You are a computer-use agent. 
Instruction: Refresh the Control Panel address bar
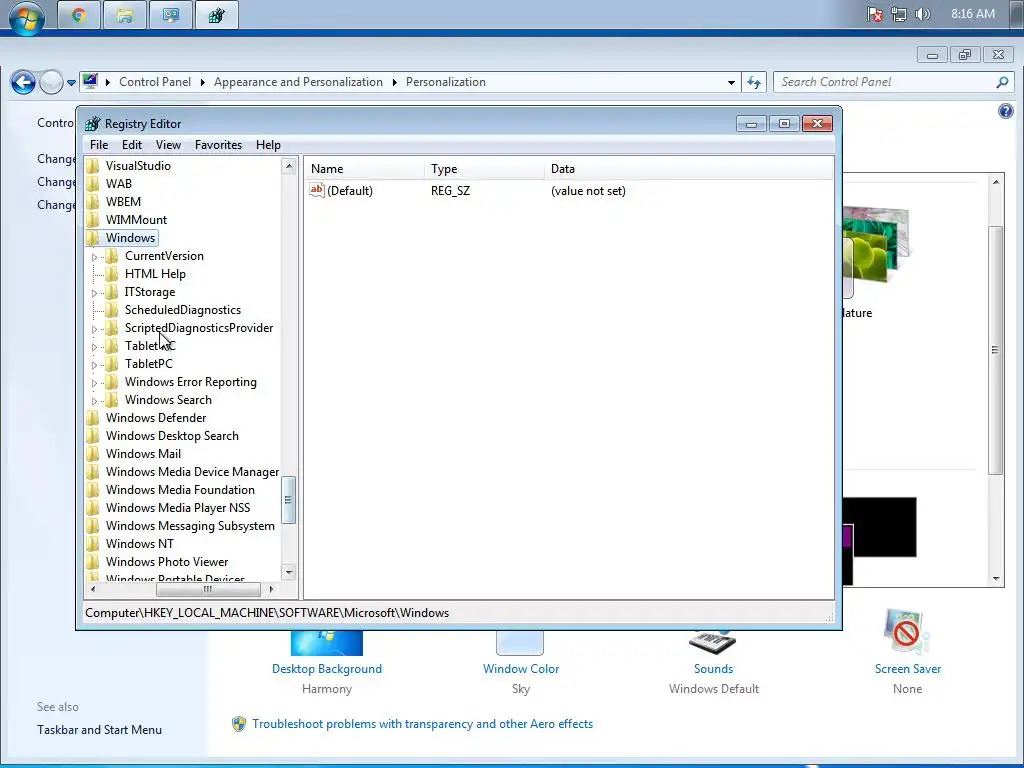coord(754,82)
